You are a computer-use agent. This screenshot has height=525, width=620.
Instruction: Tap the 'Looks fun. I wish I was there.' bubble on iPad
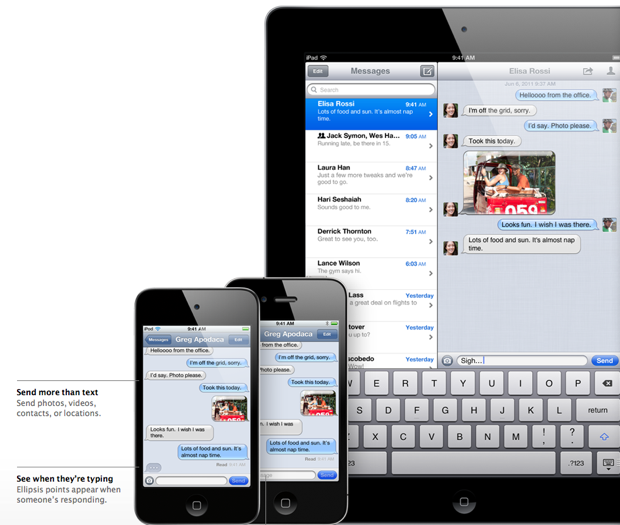coord(546,225)
